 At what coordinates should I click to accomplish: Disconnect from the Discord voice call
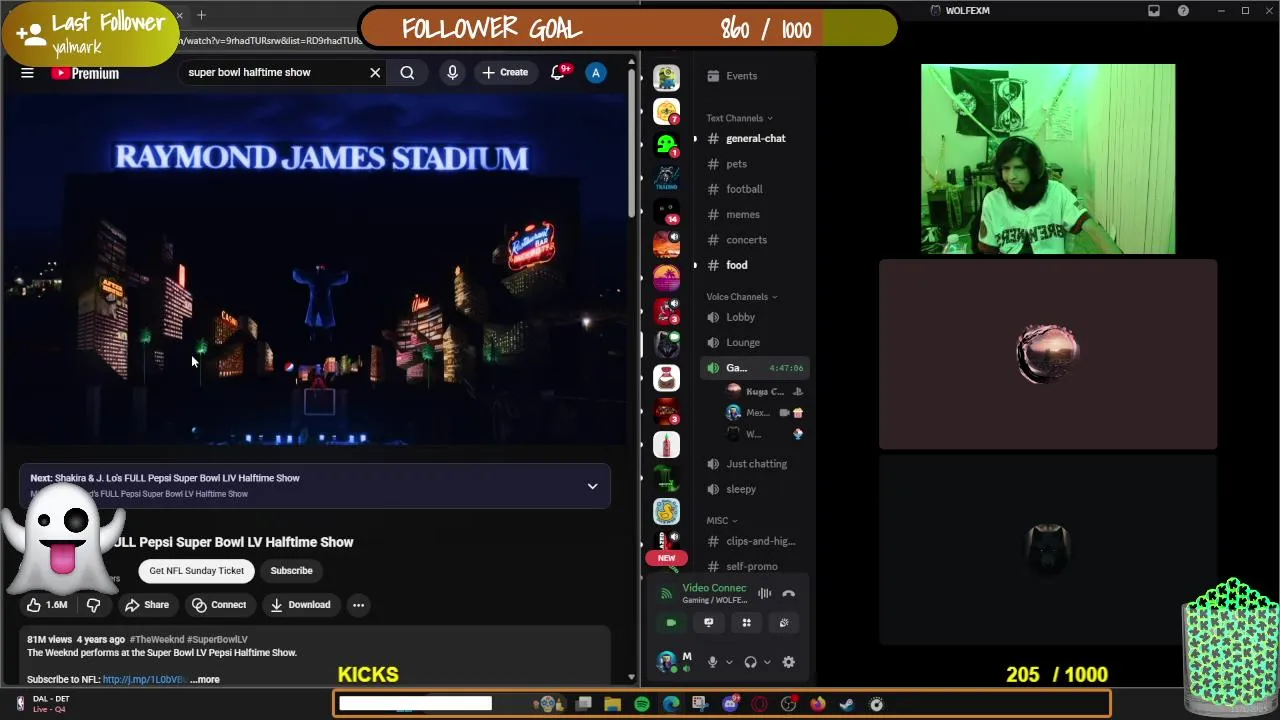[x=788, y=593]
